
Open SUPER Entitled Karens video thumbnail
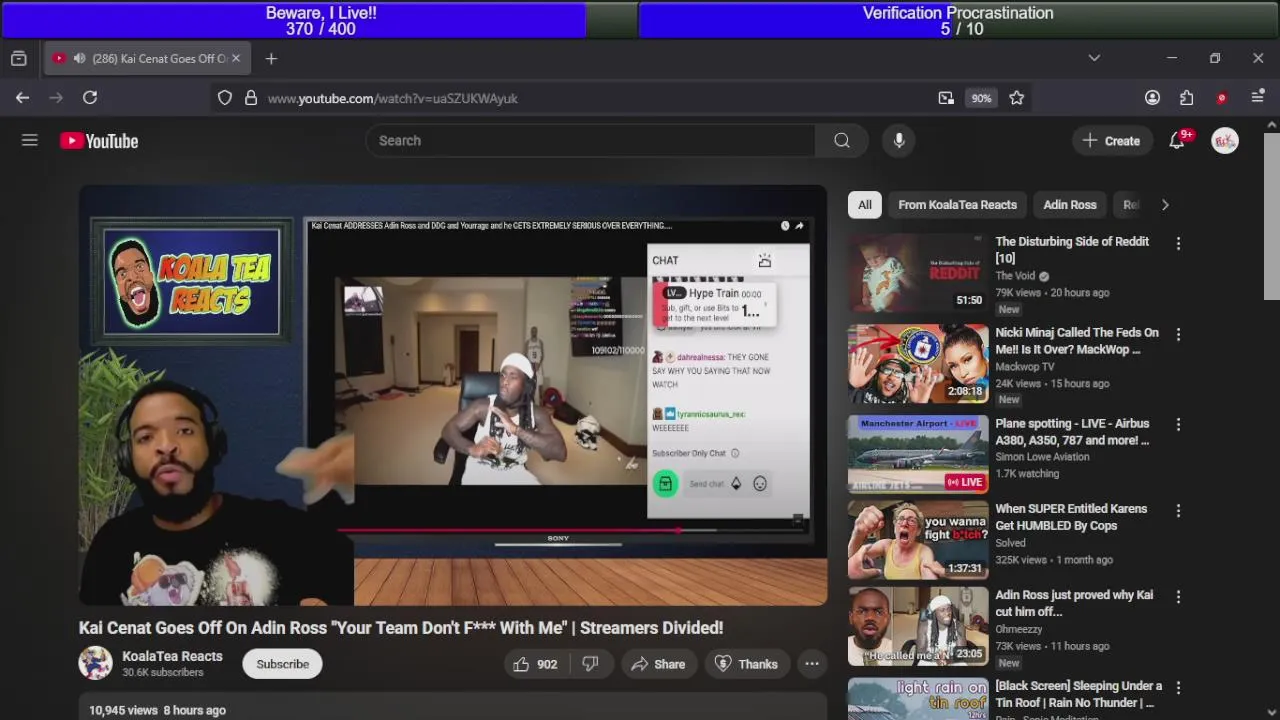pos(918,540)
